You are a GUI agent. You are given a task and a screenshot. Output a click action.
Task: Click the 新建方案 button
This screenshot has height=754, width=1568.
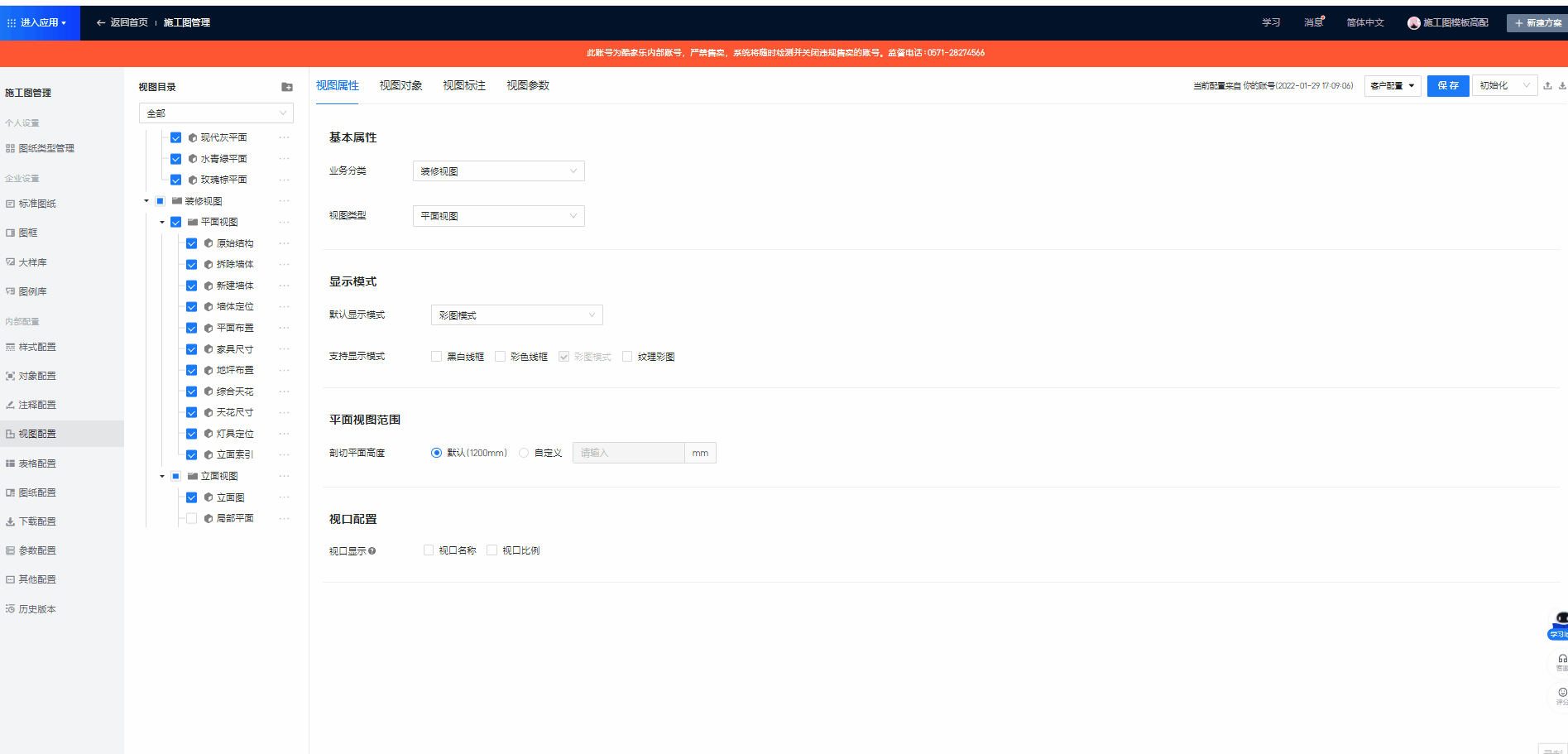tap(1538, 22)
